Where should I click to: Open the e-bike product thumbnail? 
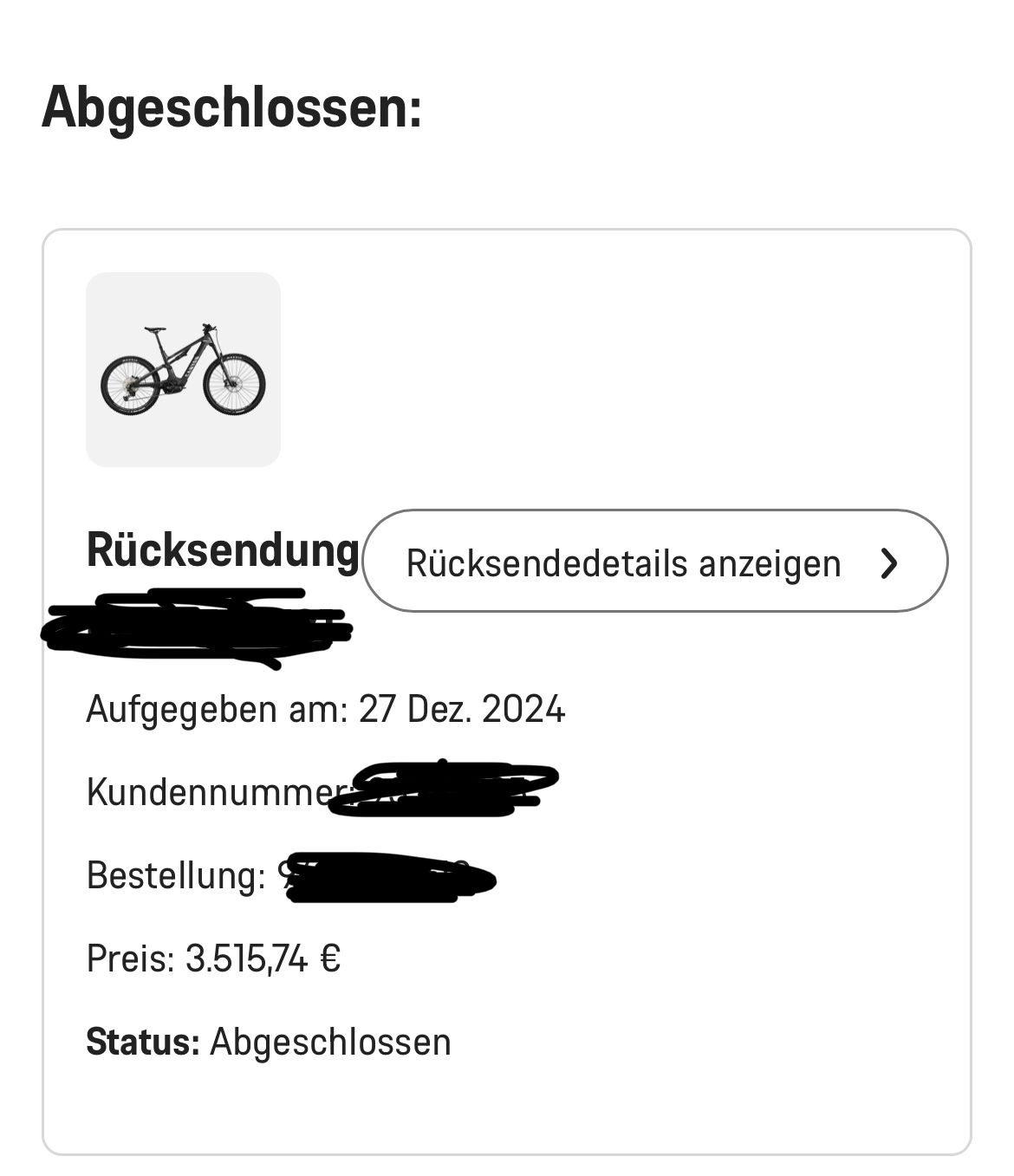[183, 370]
